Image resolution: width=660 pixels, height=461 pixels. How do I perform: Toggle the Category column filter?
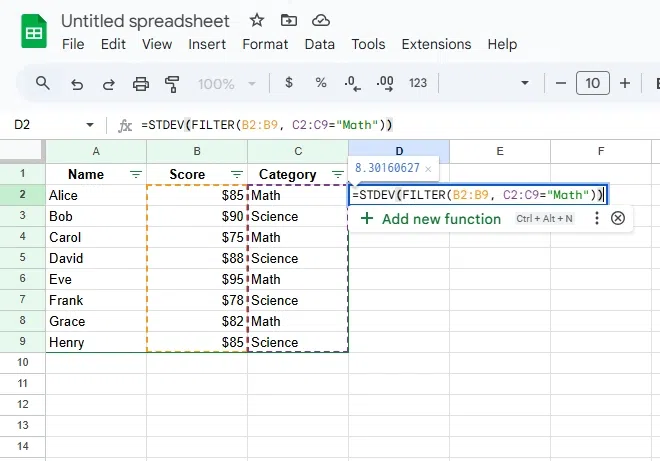click(337, 174)
